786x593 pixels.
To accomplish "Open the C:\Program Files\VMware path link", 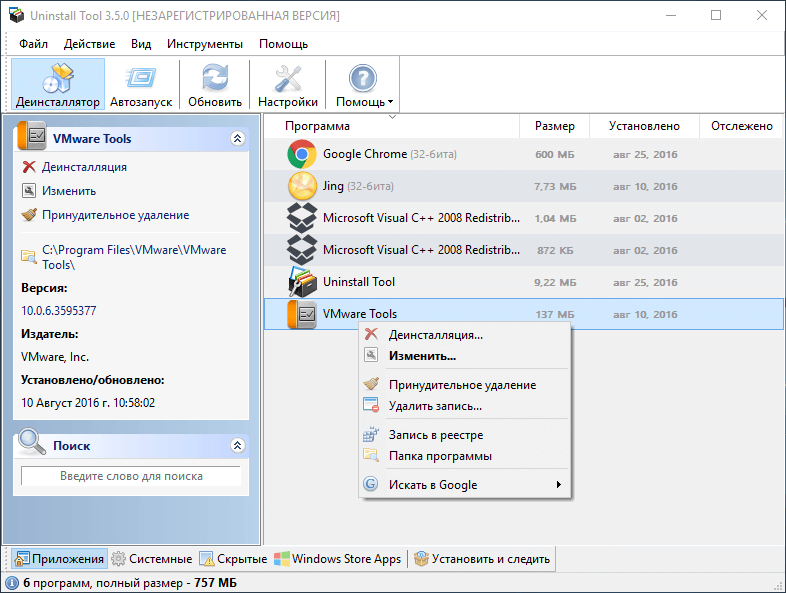I will click(x=134, y=257).
